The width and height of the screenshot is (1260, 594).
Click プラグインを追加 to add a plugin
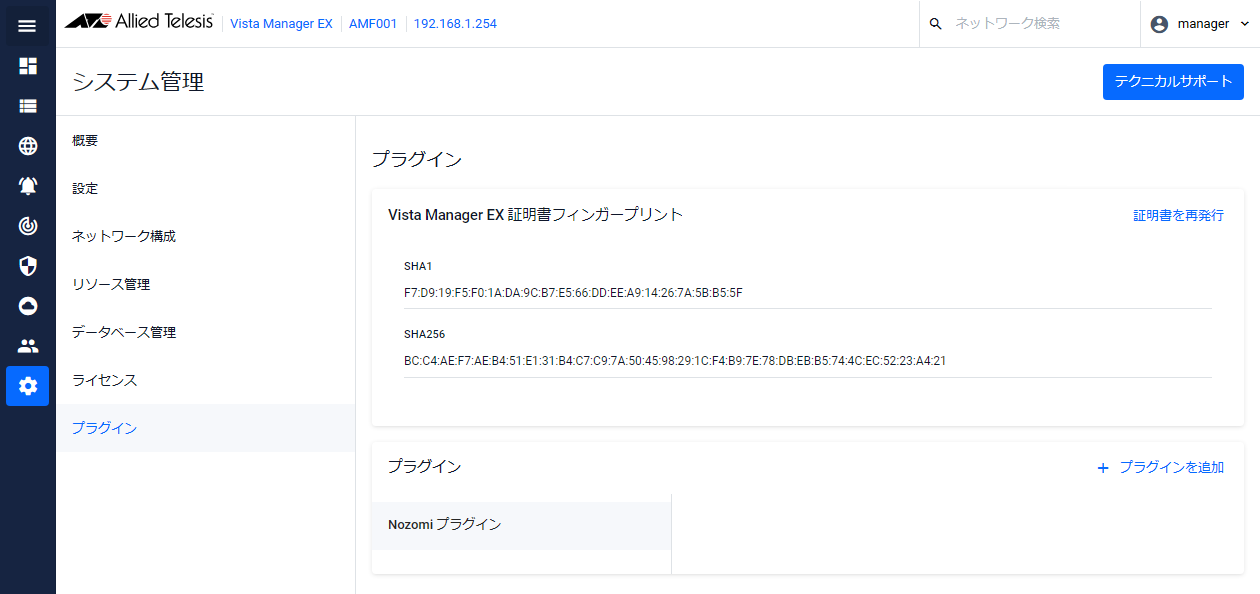click(x=1160, y=467)
